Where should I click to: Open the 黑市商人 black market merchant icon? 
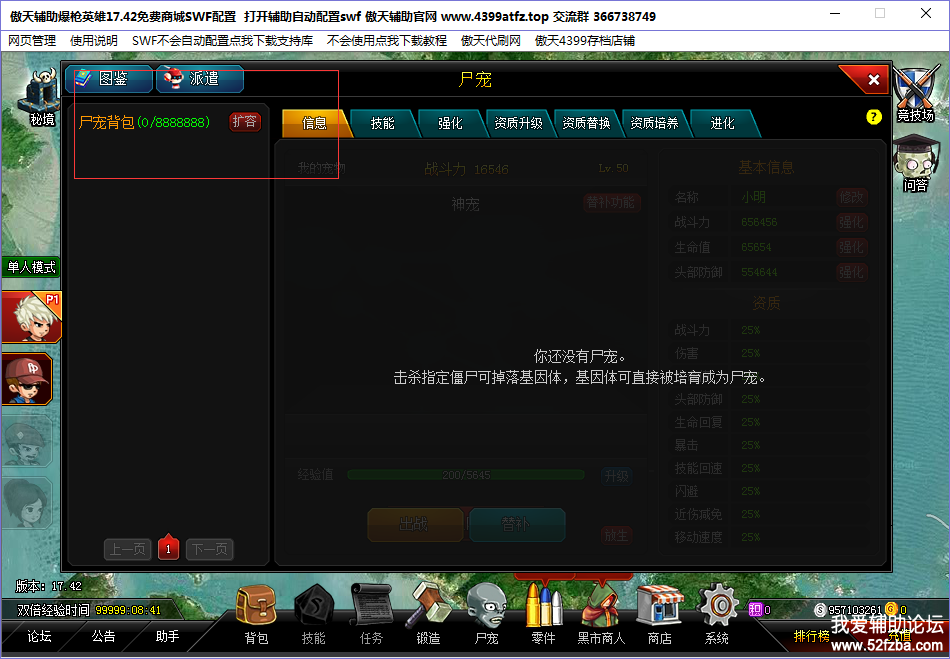point(601,614)
